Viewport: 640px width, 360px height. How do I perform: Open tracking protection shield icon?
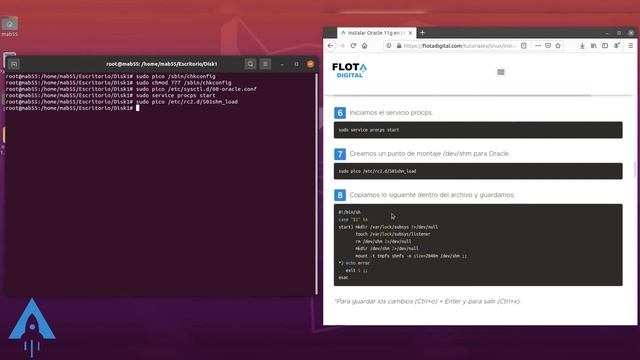[389, 46]
